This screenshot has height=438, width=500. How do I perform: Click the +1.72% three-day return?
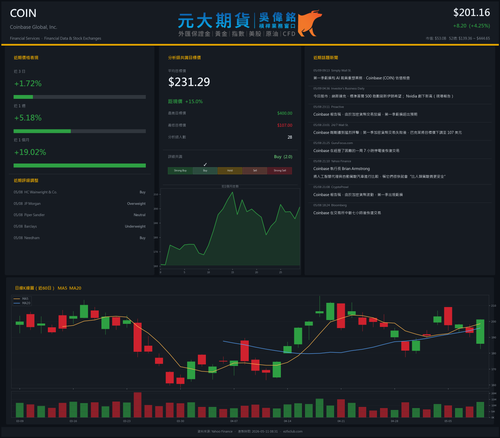28,83
